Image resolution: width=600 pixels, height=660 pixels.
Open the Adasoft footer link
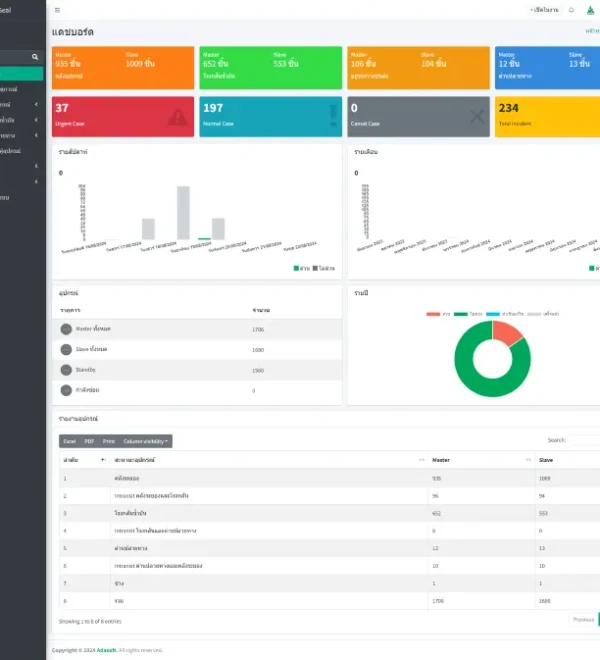(x=107, y=650)
